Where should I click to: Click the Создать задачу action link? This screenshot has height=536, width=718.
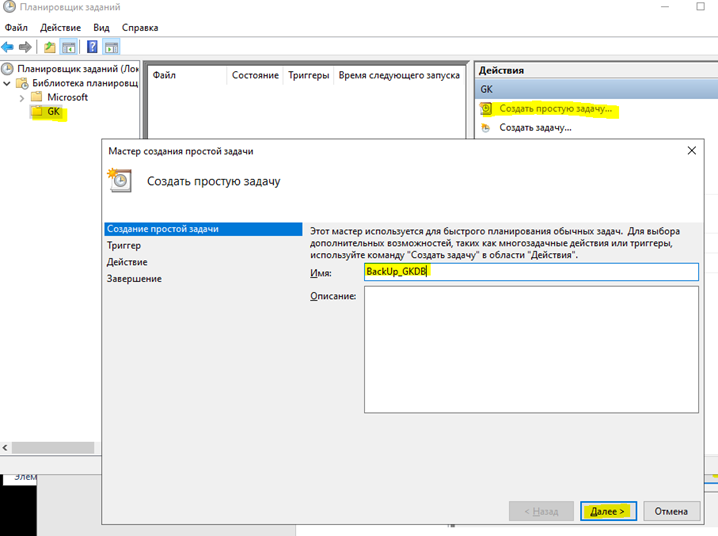click(x=535, y=128)
